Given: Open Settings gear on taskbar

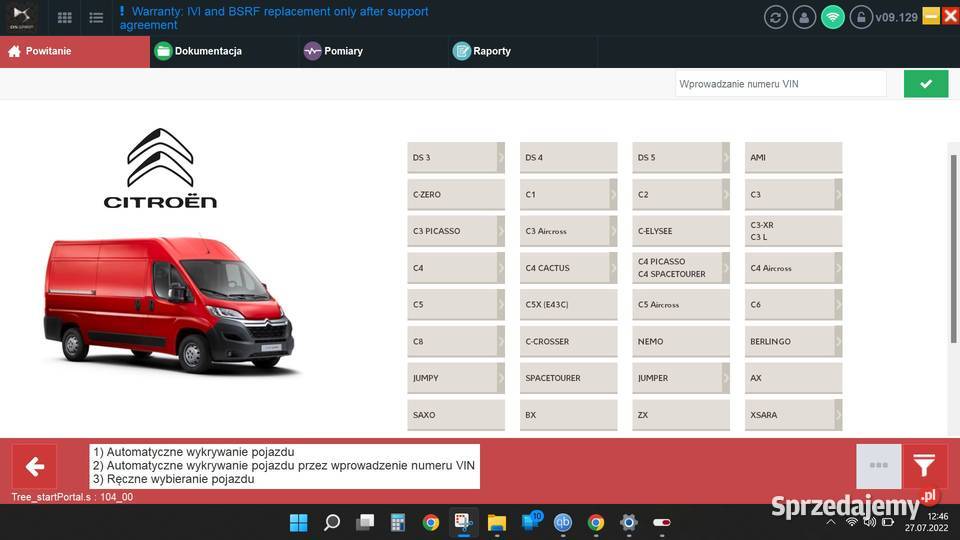Looking at the screenshot, I should click(x=629, y=522).
